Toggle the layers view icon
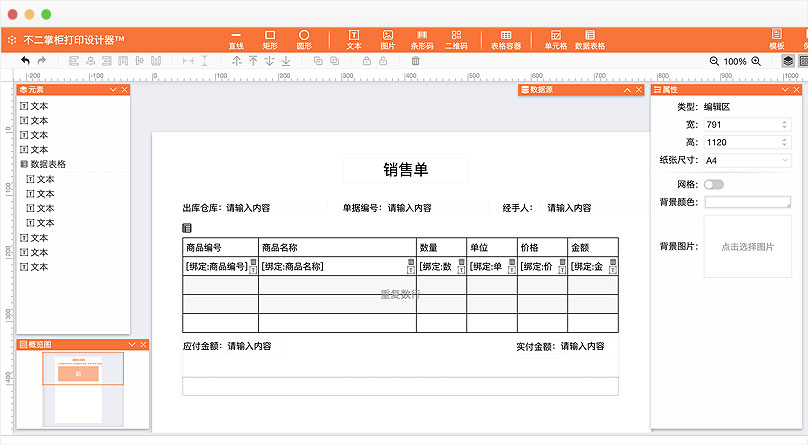 788,61
